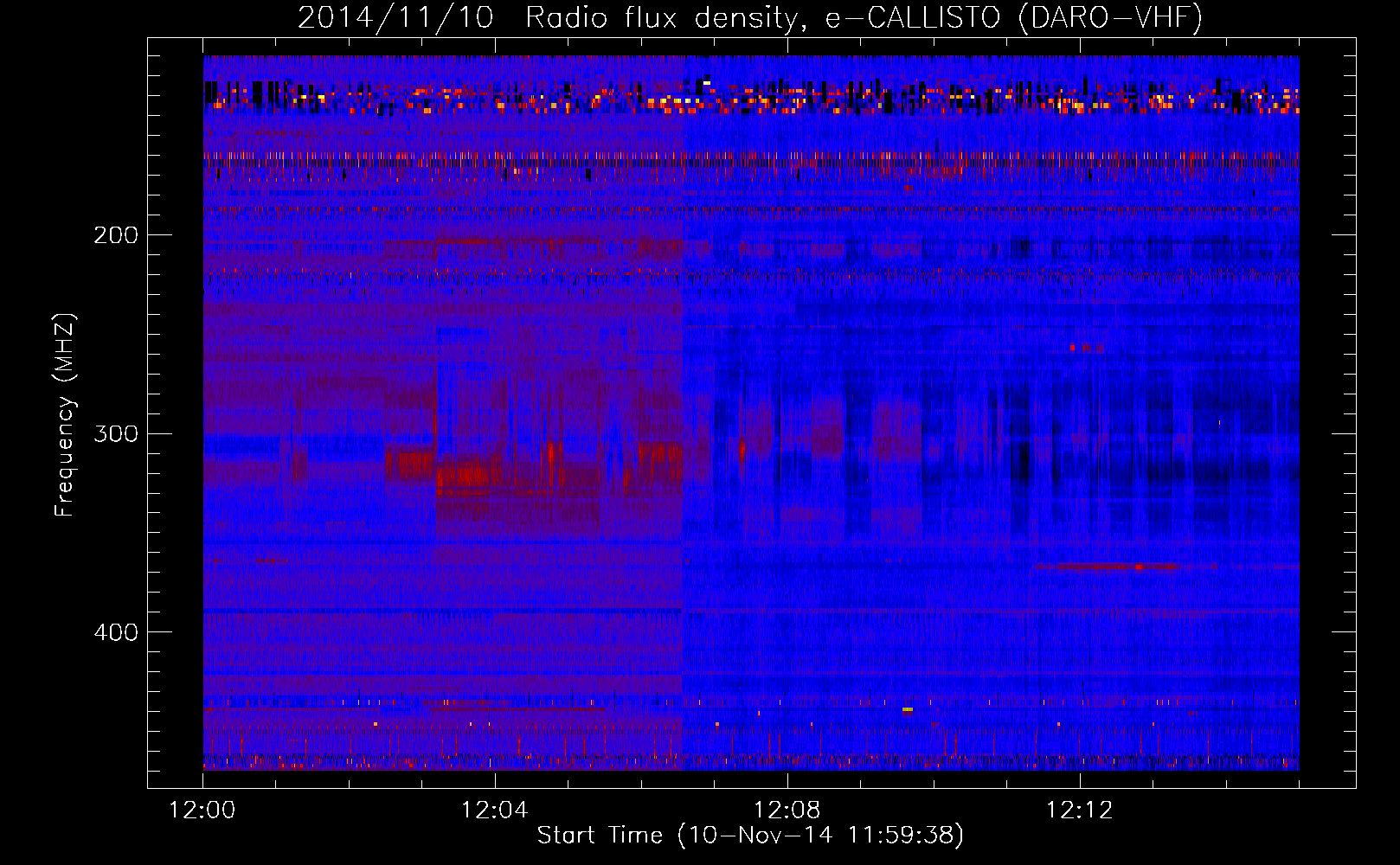The height and width of the screenshot is (865, 1400).
Task: Click the 300 frequency tick label
Action: click(x=116, y=433)
